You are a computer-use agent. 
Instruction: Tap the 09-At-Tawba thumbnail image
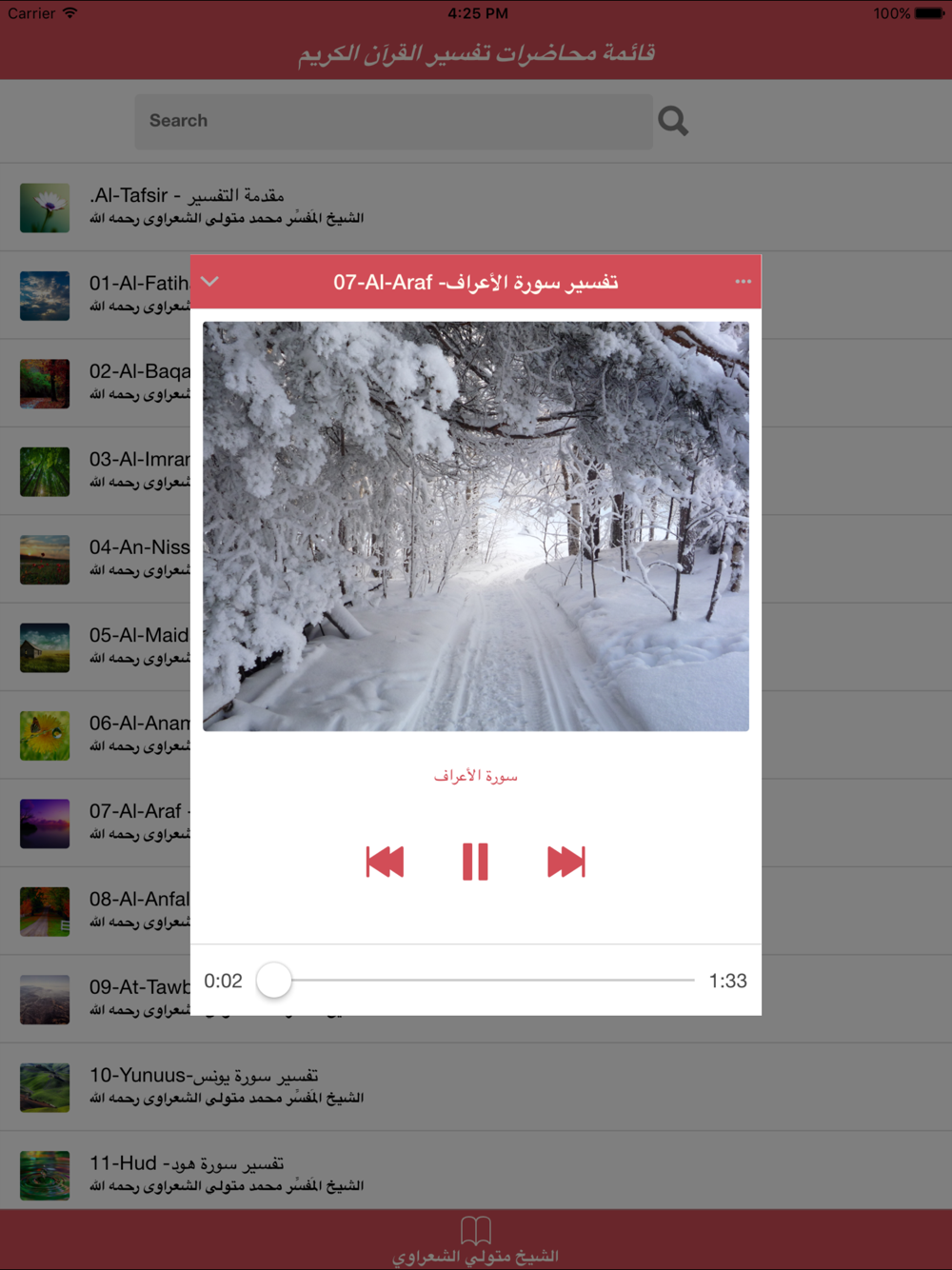click(45, 1000)
